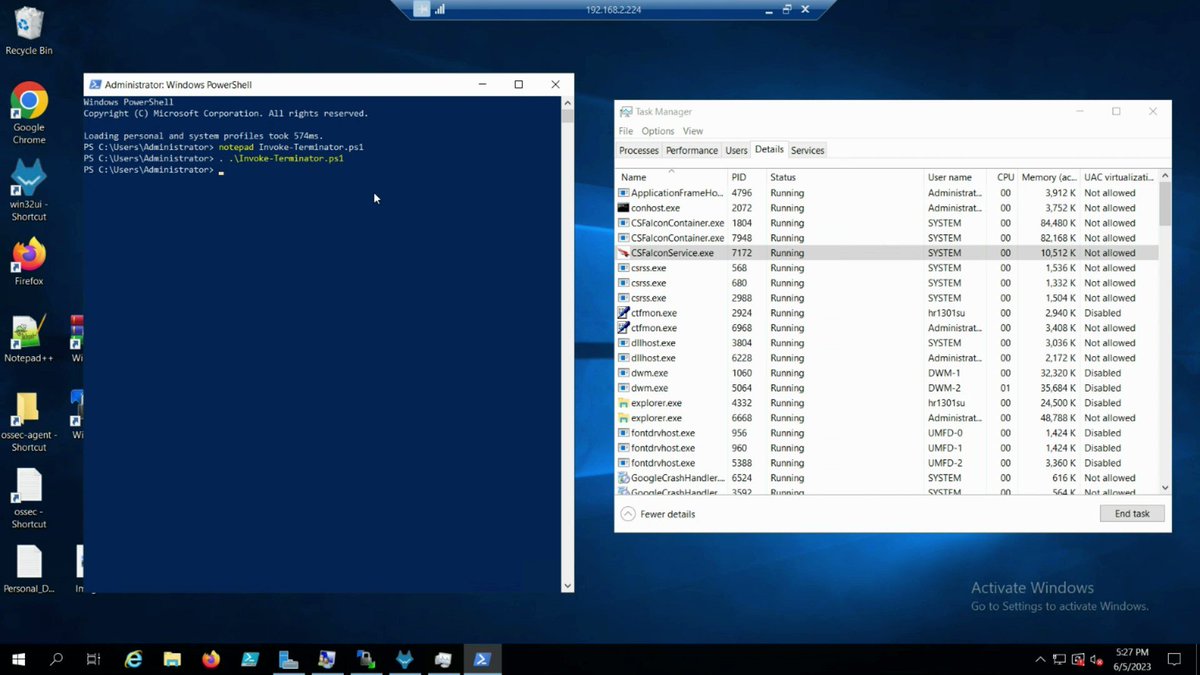
Task: Launch Internet Explorer from the taskbar
Action: (x=133, y=659)
